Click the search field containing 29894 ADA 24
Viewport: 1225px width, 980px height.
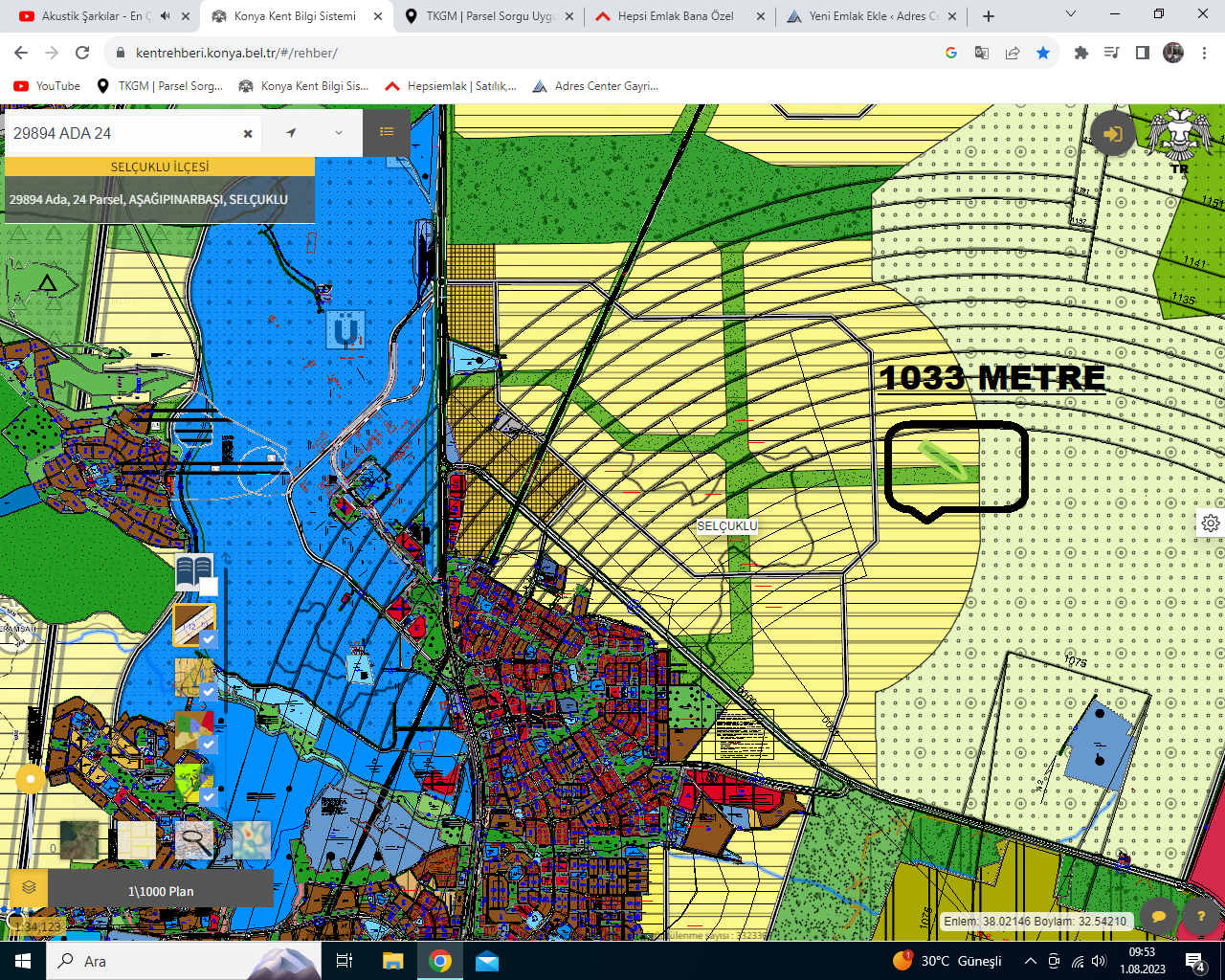[122, 133]
